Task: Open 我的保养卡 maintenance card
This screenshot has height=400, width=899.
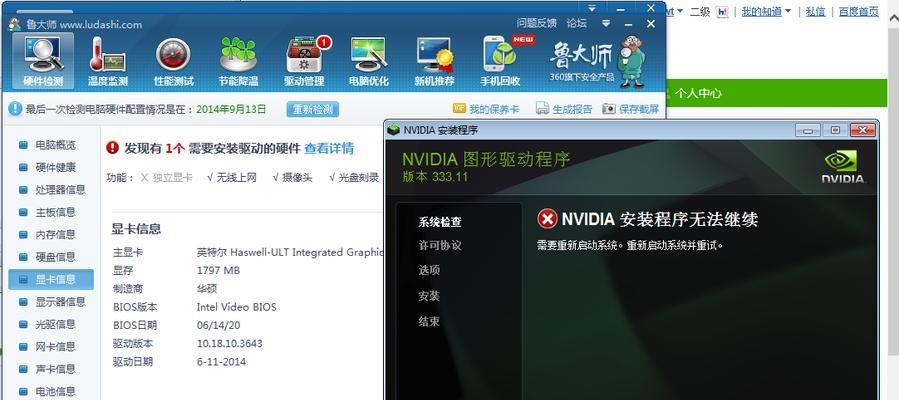Action: [486, 109]
